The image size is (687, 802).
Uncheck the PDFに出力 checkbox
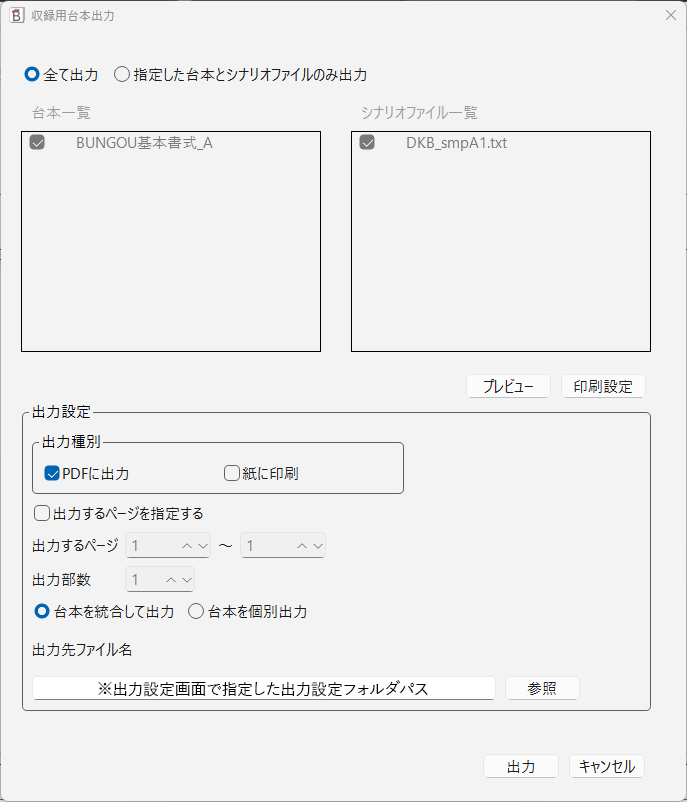52,473
